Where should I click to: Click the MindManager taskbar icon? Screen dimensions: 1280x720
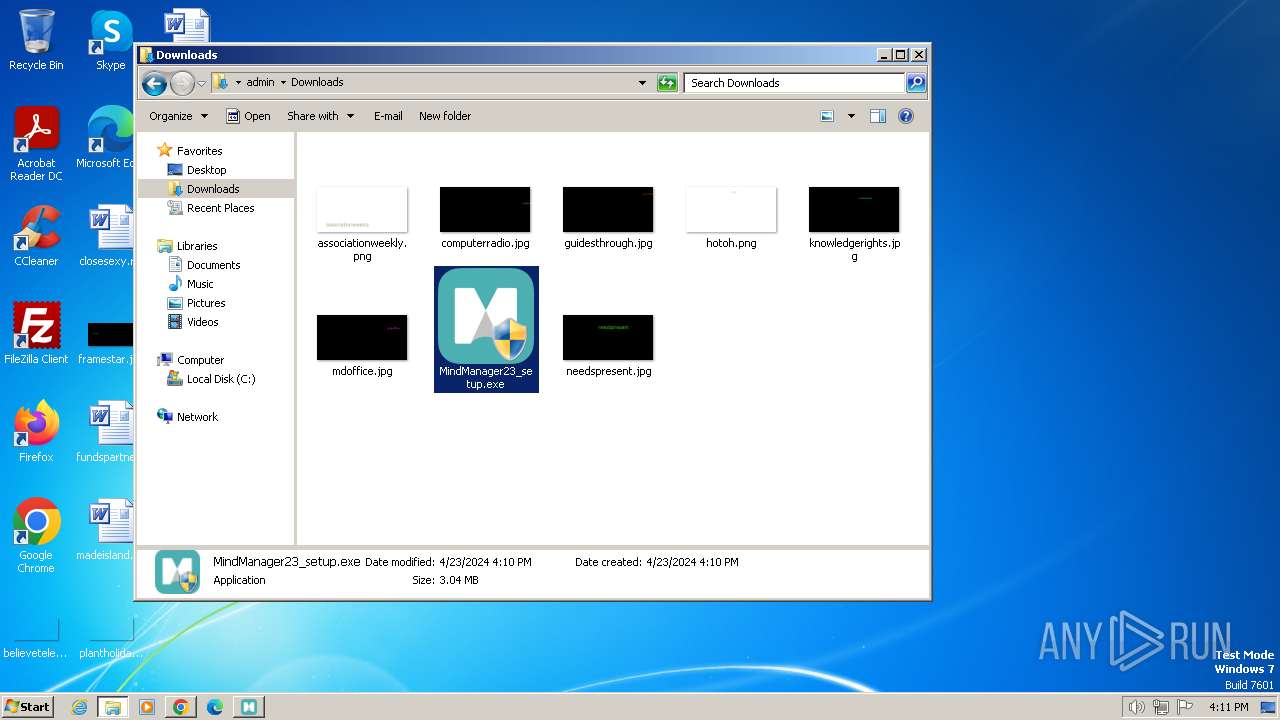pyautogui.click(x=249, y=707)
